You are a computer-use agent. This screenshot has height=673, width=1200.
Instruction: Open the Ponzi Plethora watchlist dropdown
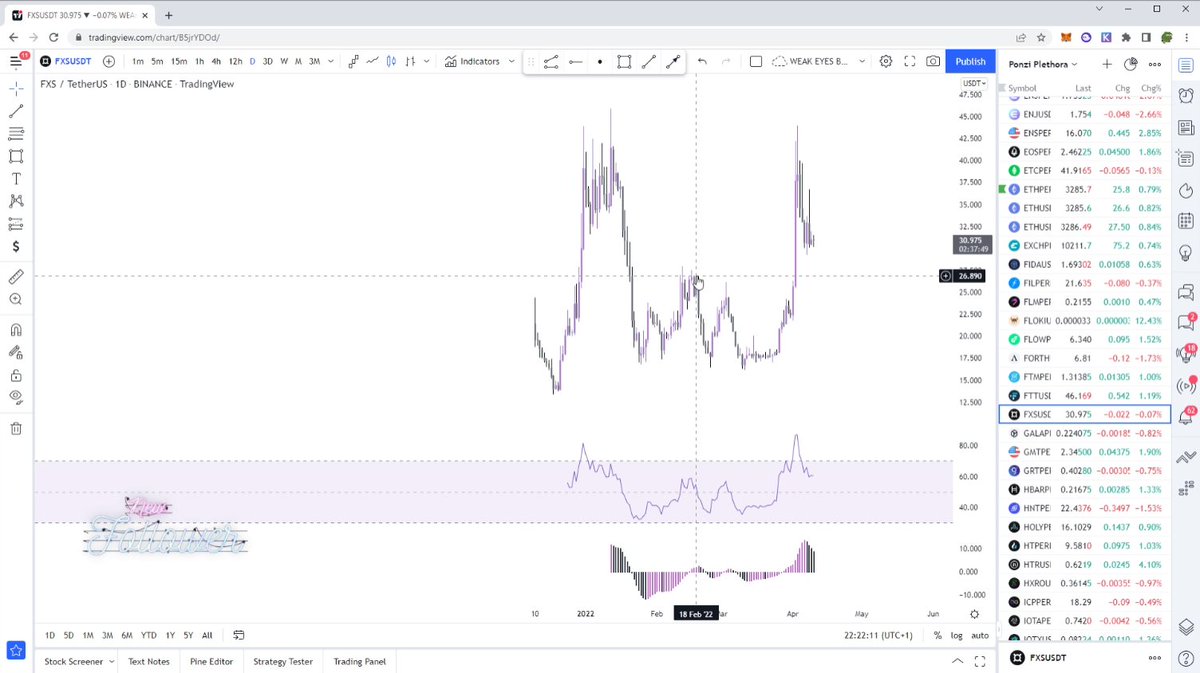[1043, 64]
